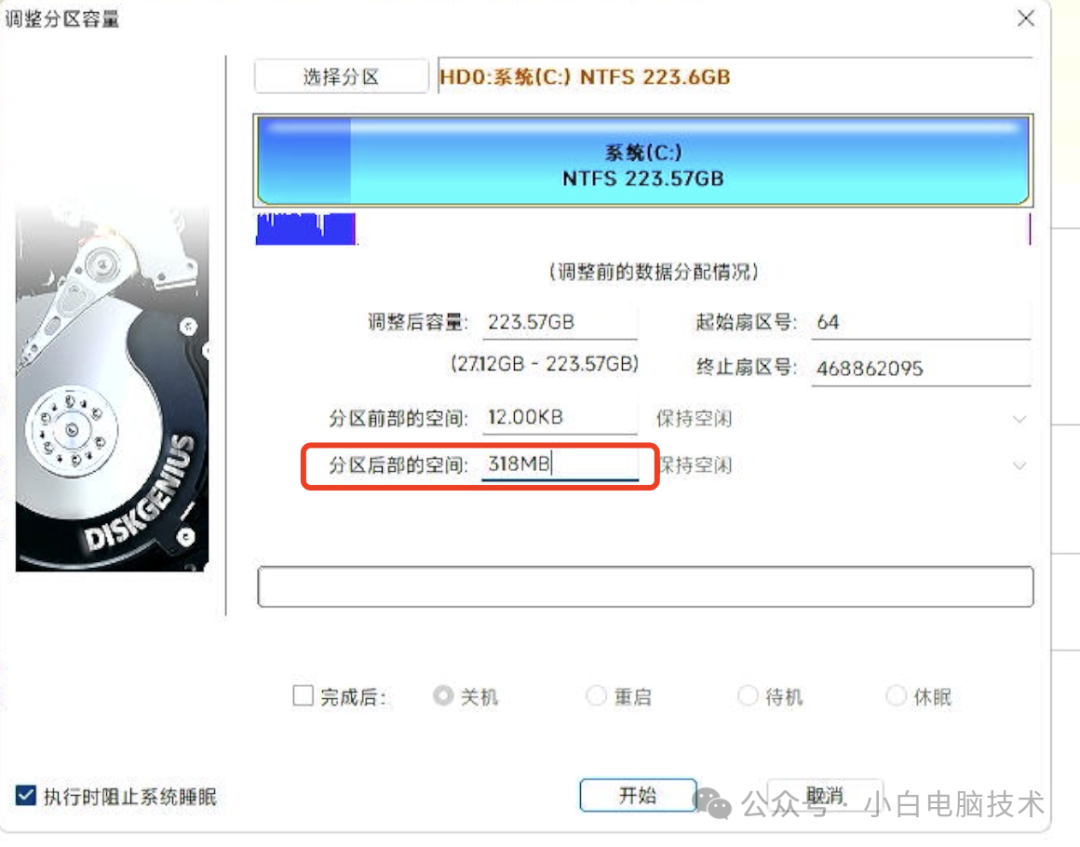1080x847 pixels.
Task: Select the 待机 radio option
Action: coord(748,696)
